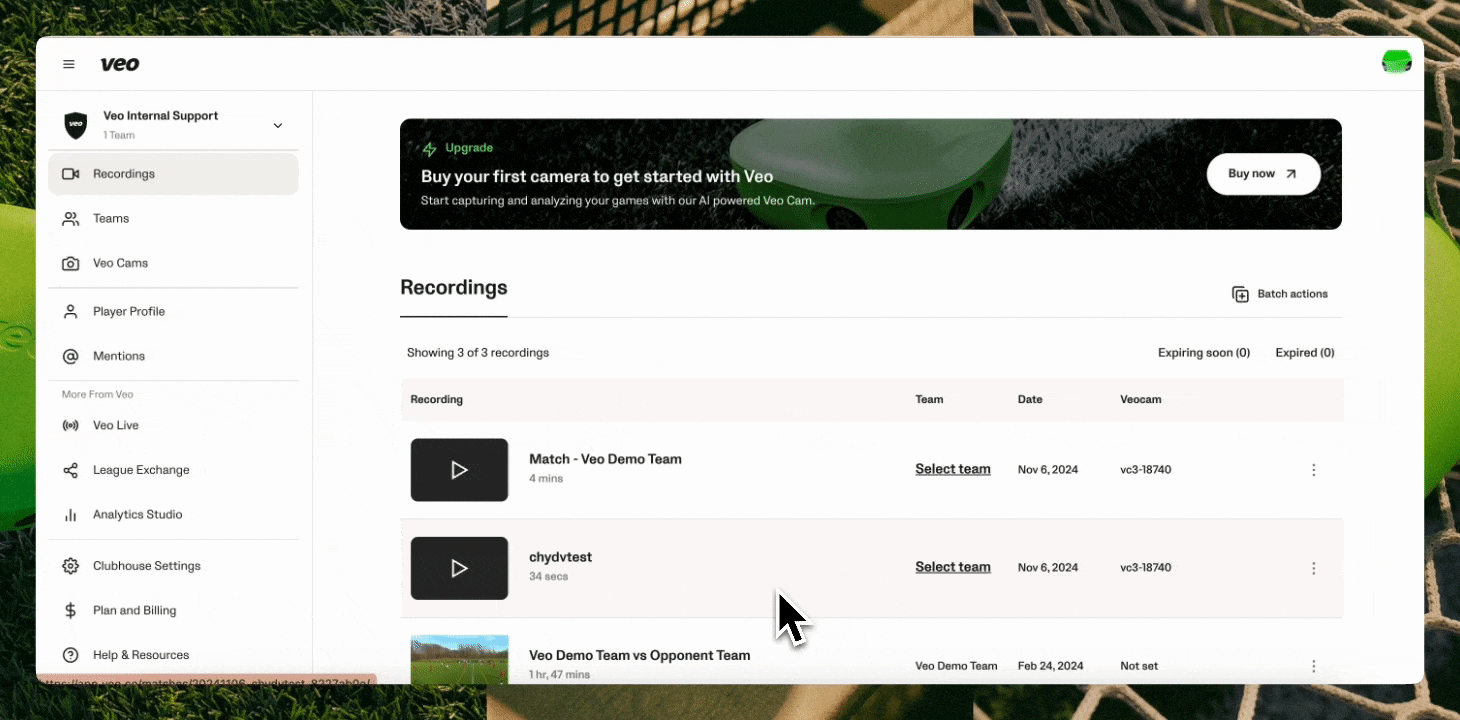Screen dimensions: 1460x720
Task: Click the veo logo in header
Action: coord(120,64)
